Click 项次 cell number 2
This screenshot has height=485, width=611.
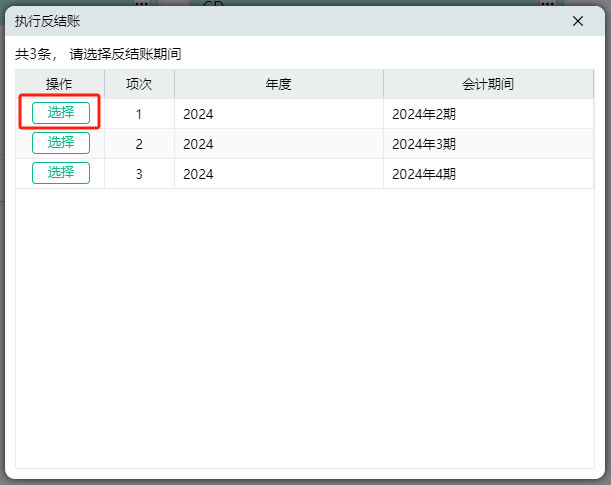pyautogui.click(x=139, y=144)
